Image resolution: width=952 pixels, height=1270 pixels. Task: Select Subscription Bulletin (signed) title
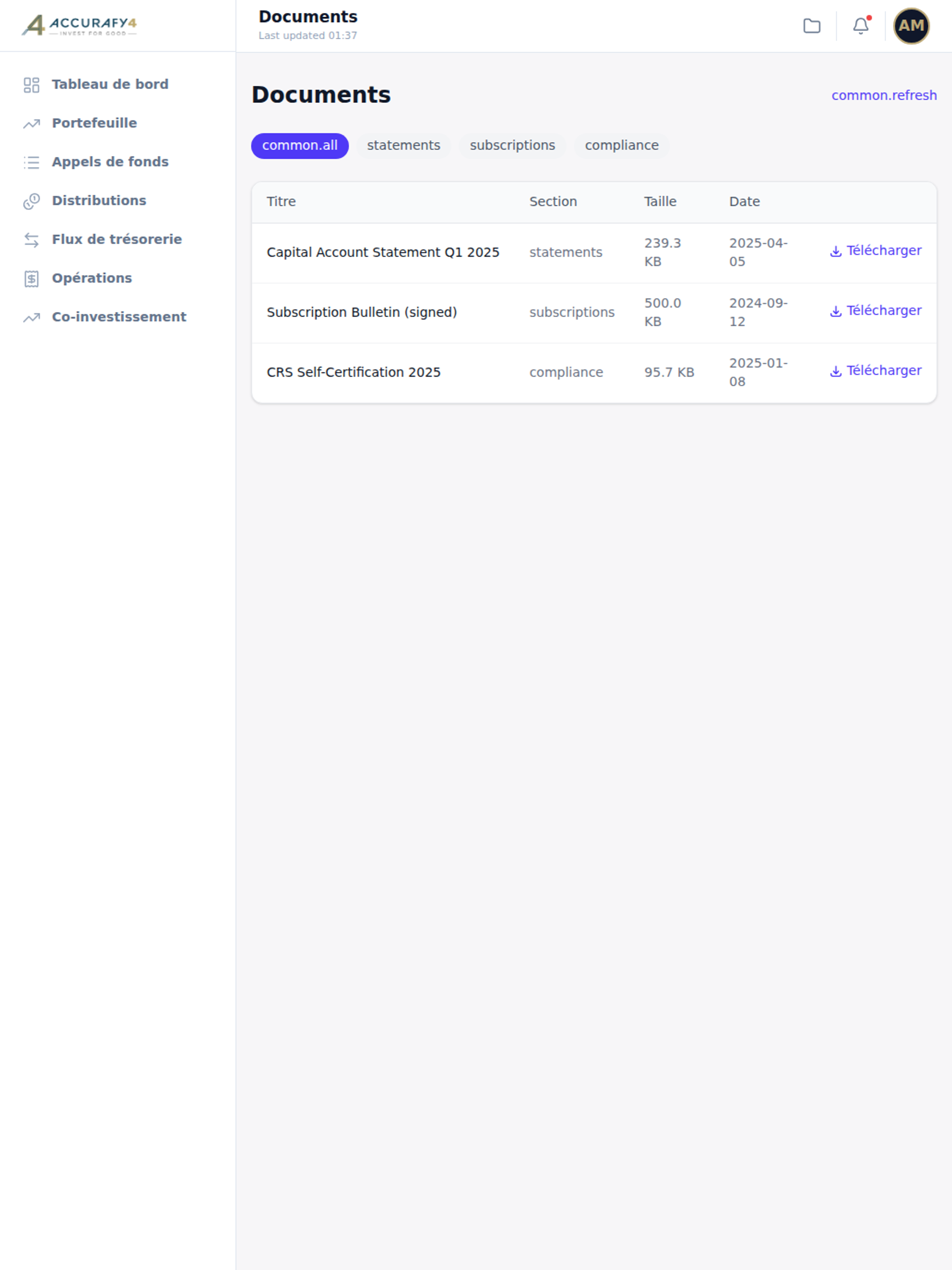(x=362, y=312)
